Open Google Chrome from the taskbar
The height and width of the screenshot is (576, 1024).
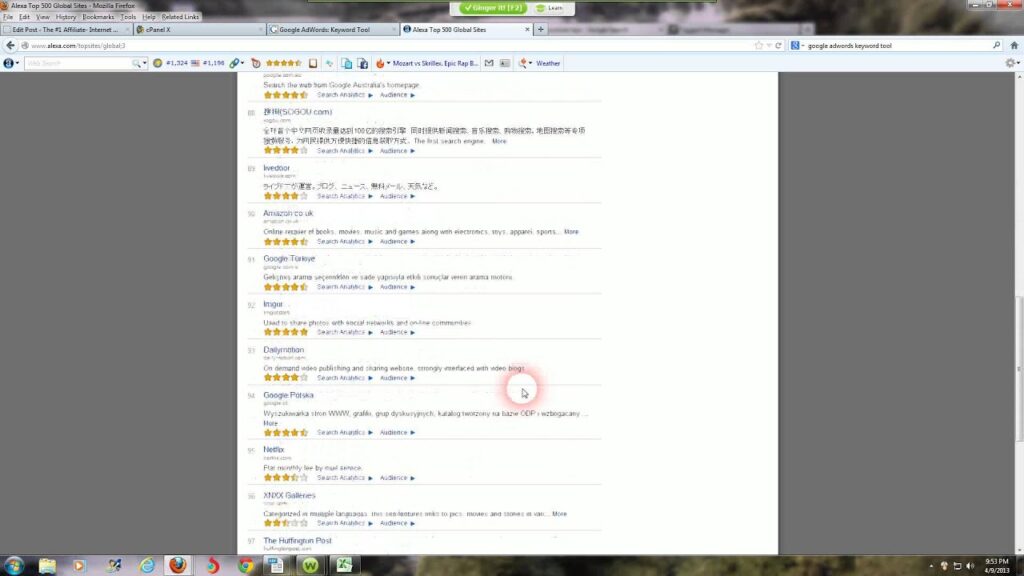pyautogui.click(x=246, y=566)
